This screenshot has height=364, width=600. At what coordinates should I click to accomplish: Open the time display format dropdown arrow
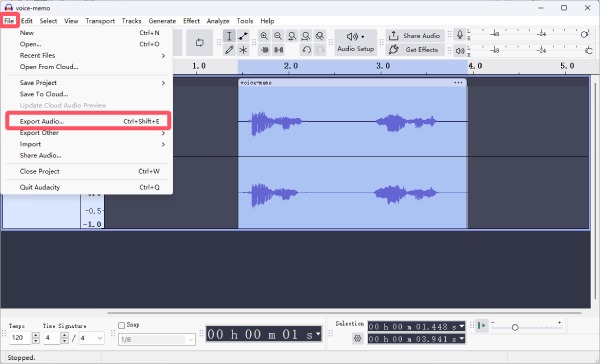[318, 334]
